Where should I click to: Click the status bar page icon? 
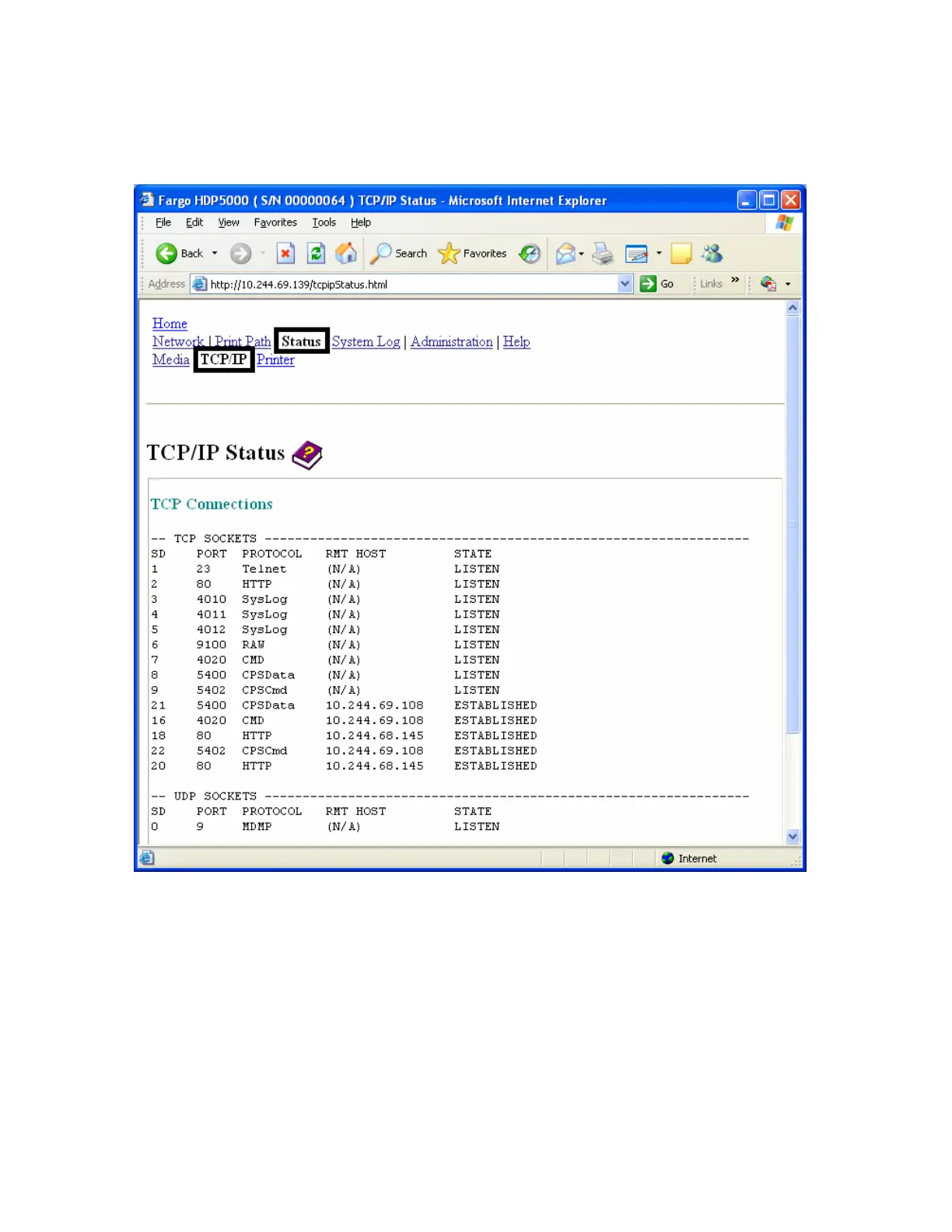click(147, 858)
